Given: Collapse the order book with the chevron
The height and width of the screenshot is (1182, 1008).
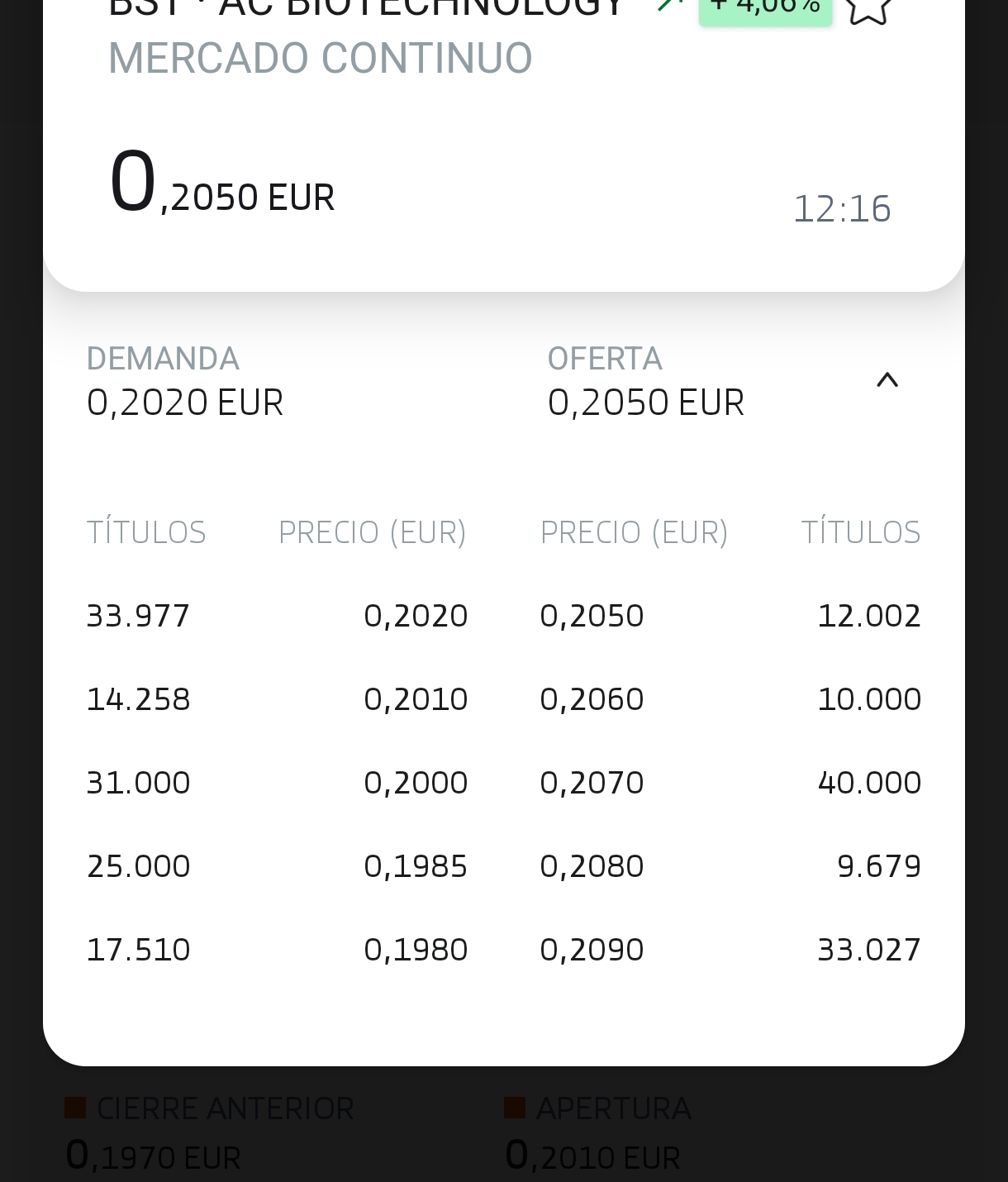Looking at the screenshot, I should pos(887,380).
